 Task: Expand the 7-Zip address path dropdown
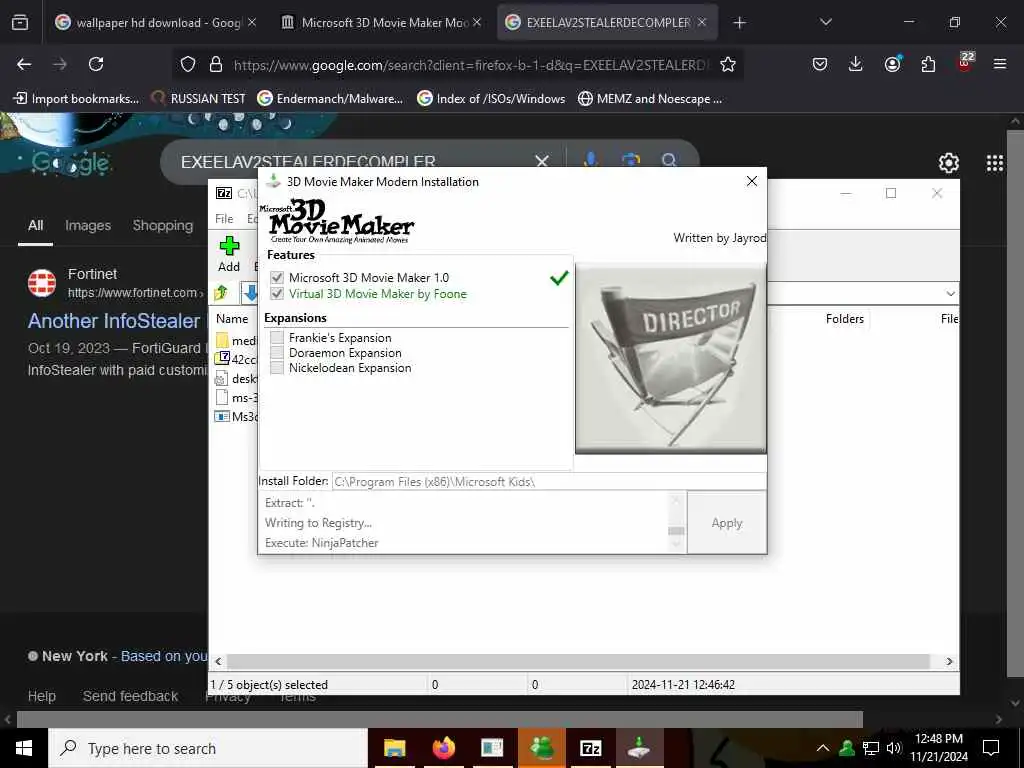click(x=950, y=294)
